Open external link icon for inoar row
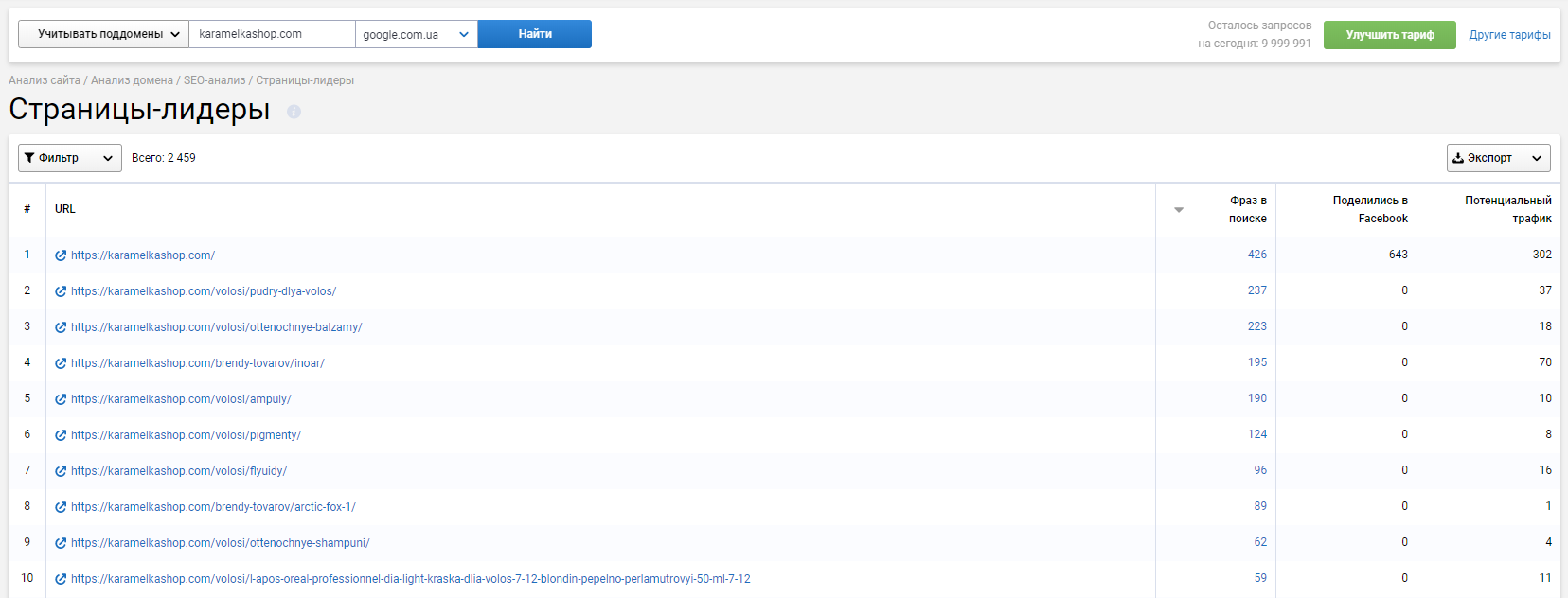 (x=61, y=363)
